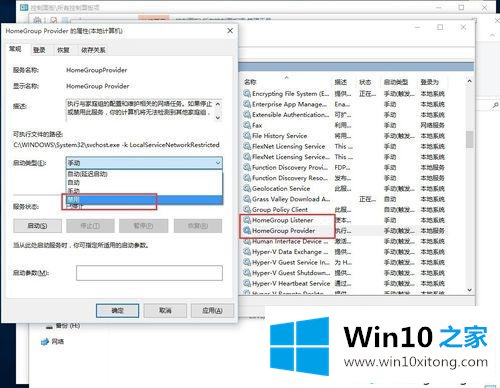The width and height of the screenshot is (500, 388).
Task: Click the 取消 Cancel button
Action: click(x=165, y=311)
